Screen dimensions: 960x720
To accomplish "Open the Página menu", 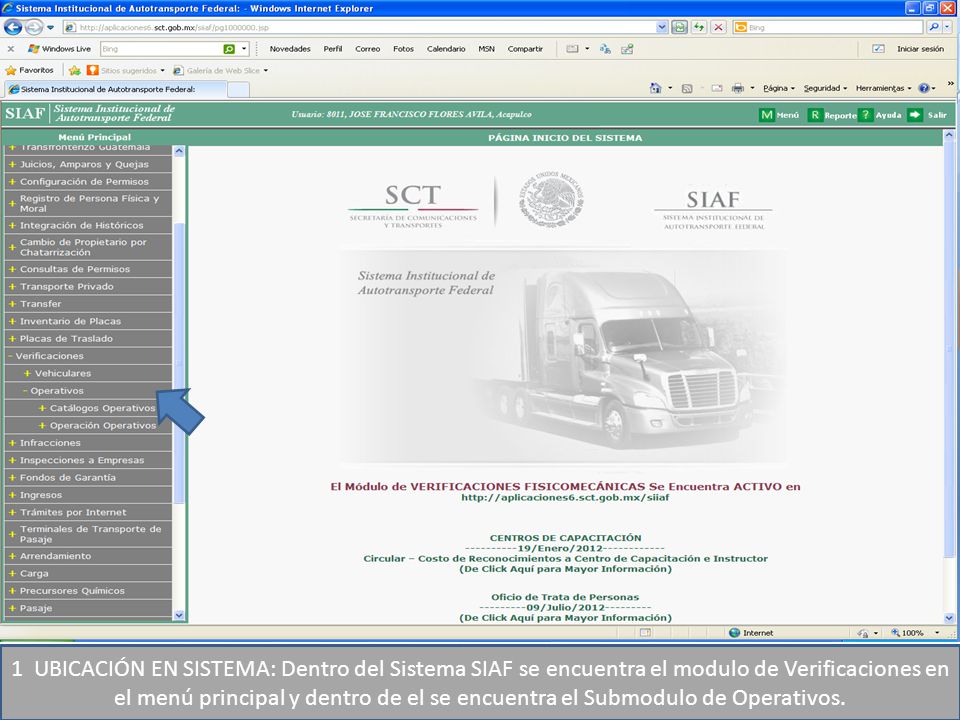I will click(x=778, y=88).
